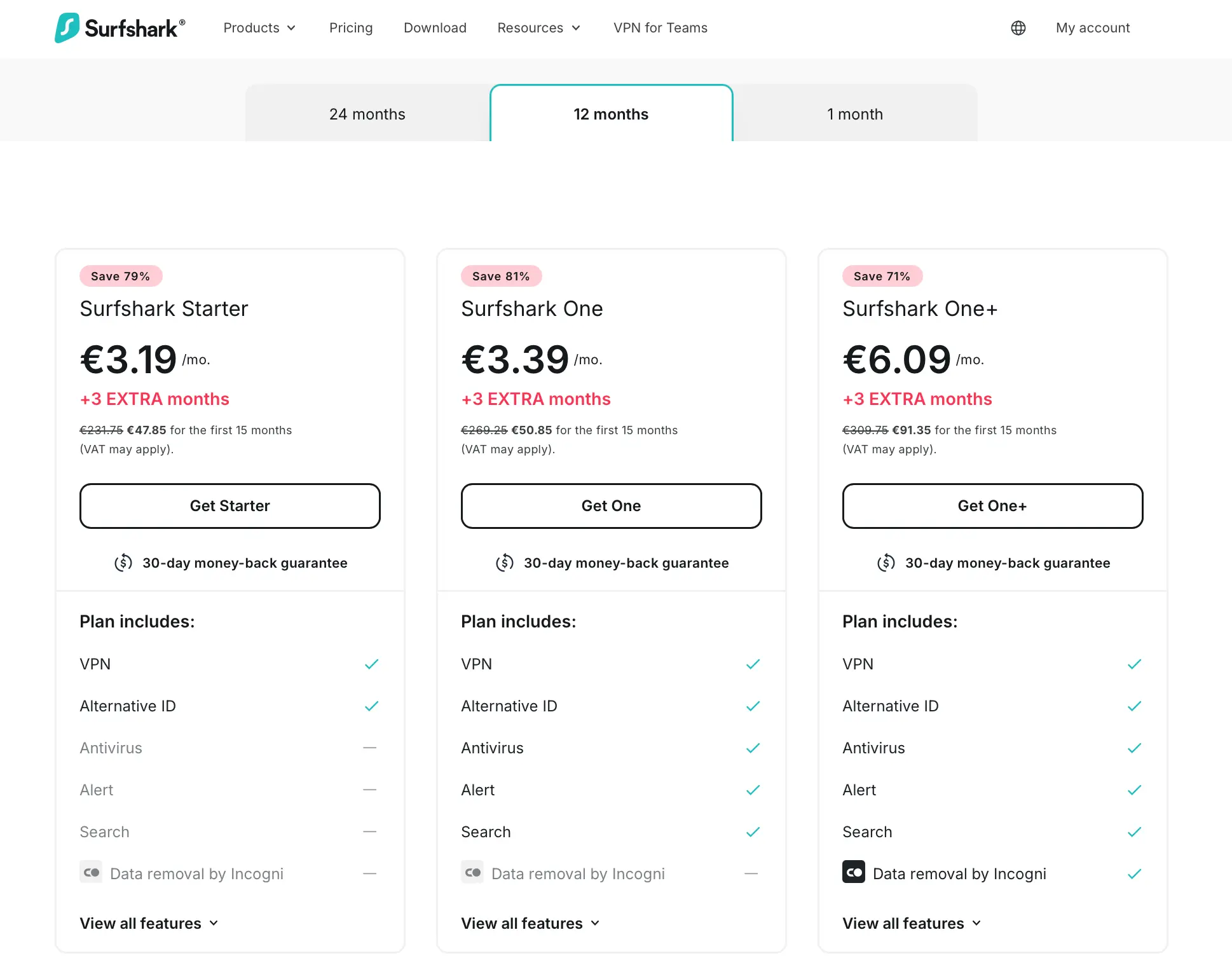
Task: Click the Save 81% badge
Action: click(501, 276)
